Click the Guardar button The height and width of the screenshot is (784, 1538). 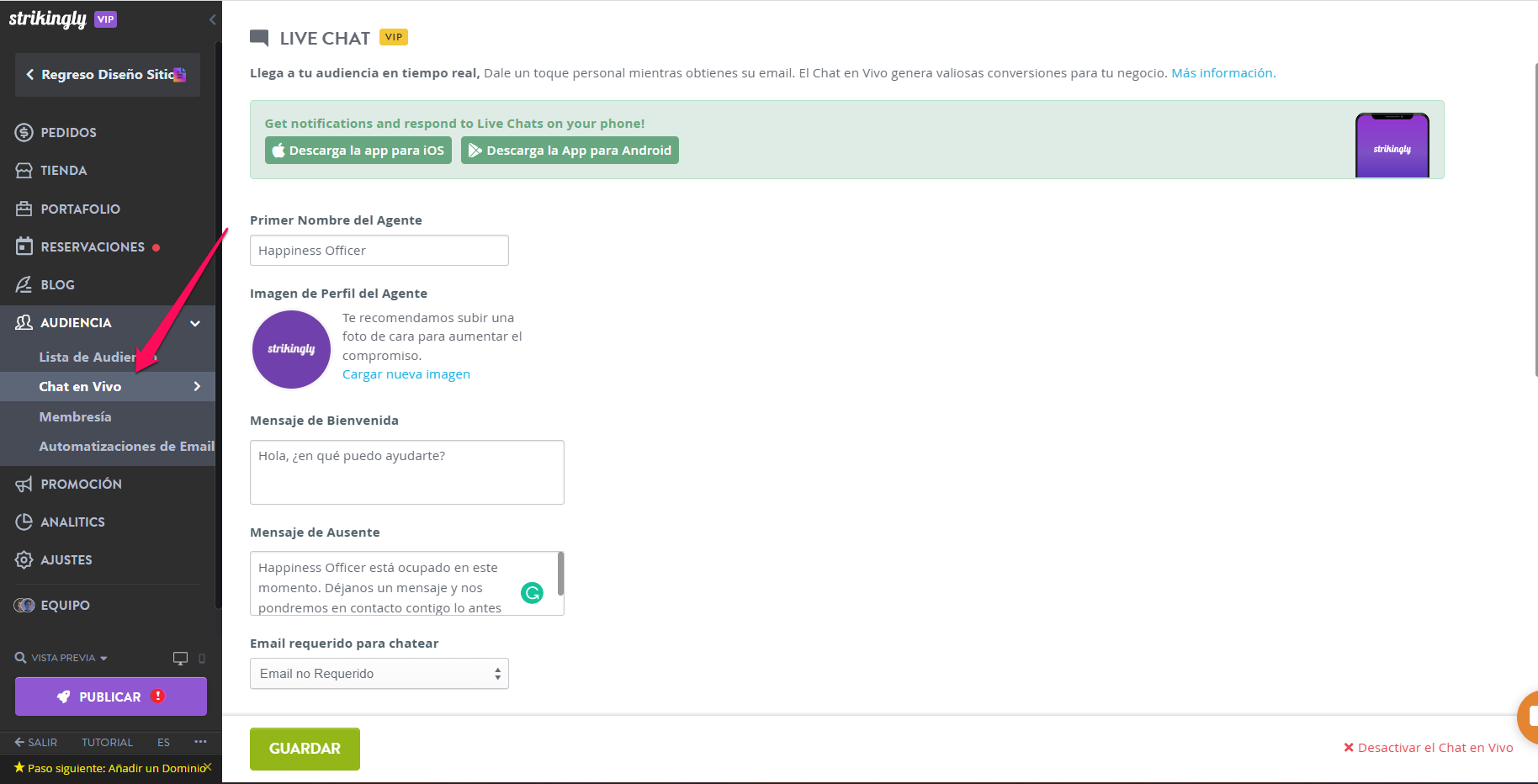305,749
